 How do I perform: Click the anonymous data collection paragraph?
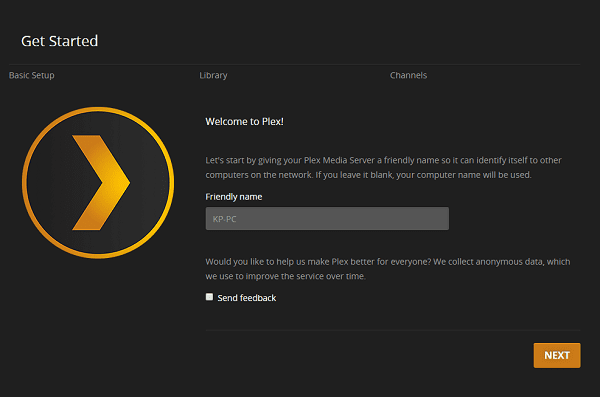pyautogui.click(x=388, y=269)
